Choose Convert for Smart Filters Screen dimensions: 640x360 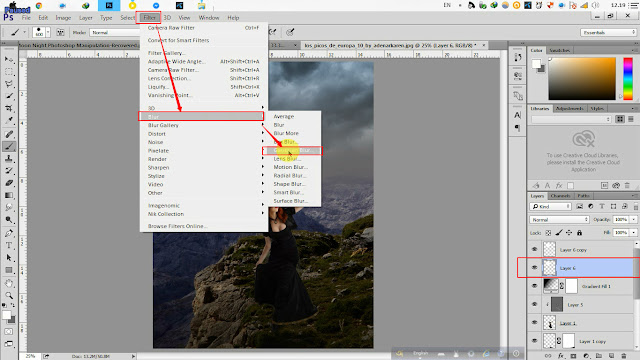tap(178, 40)
